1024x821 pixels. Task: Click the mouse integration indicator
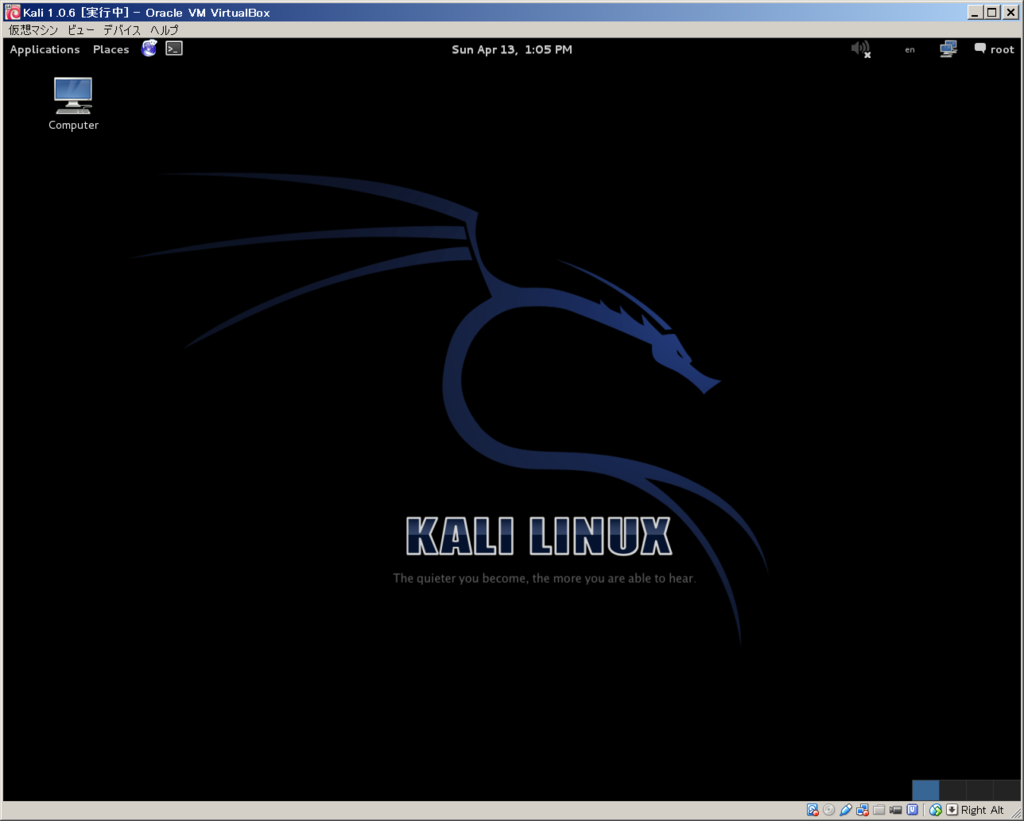[x=935, y=810]
